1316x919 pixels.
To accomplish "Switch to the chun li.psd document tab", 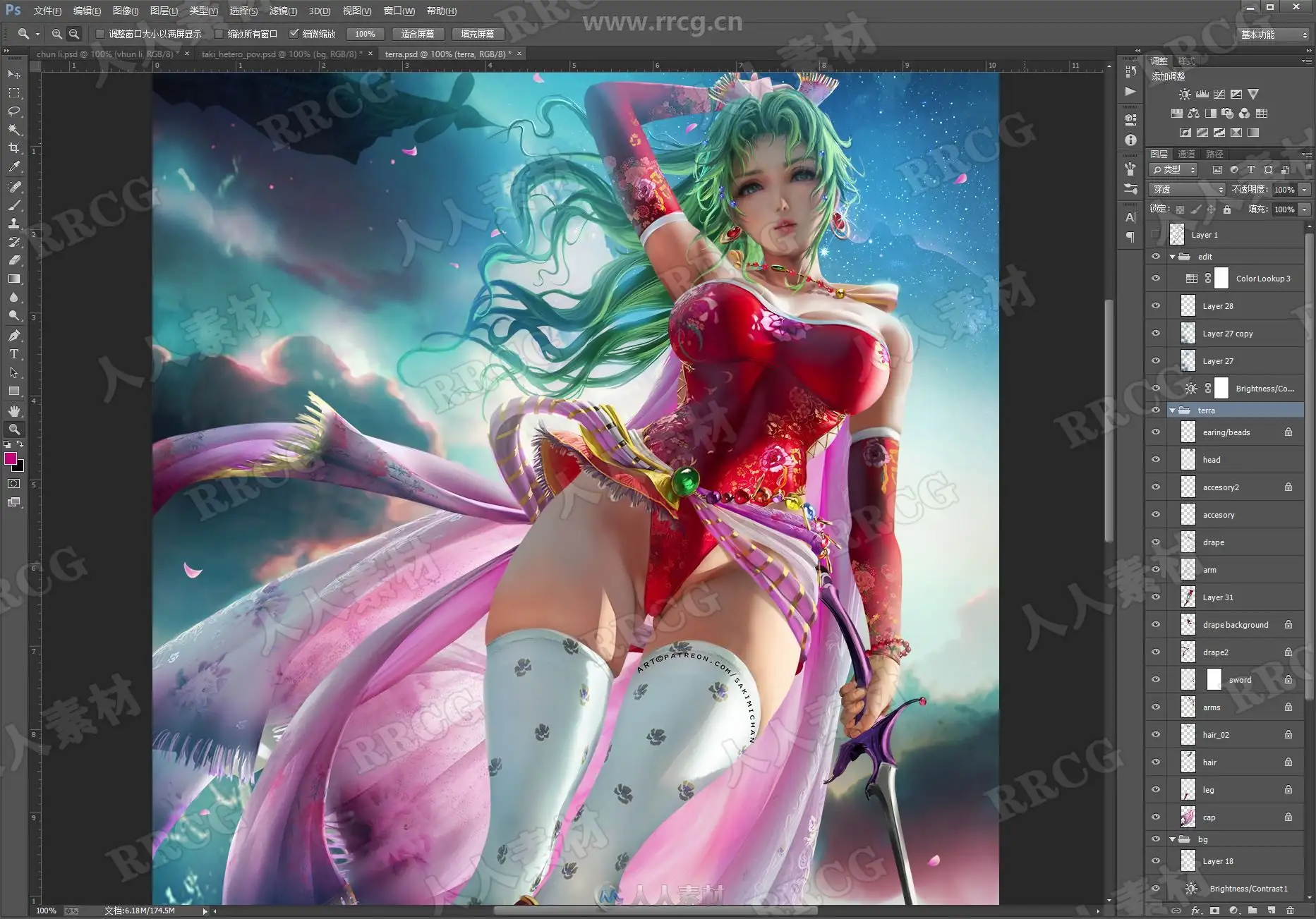I will (109, 54).
